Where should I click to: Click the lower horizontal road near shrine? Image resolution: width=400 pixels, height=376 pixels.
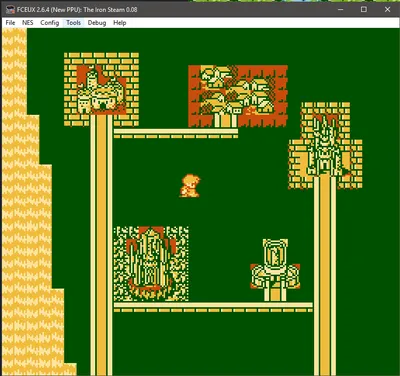213,307
